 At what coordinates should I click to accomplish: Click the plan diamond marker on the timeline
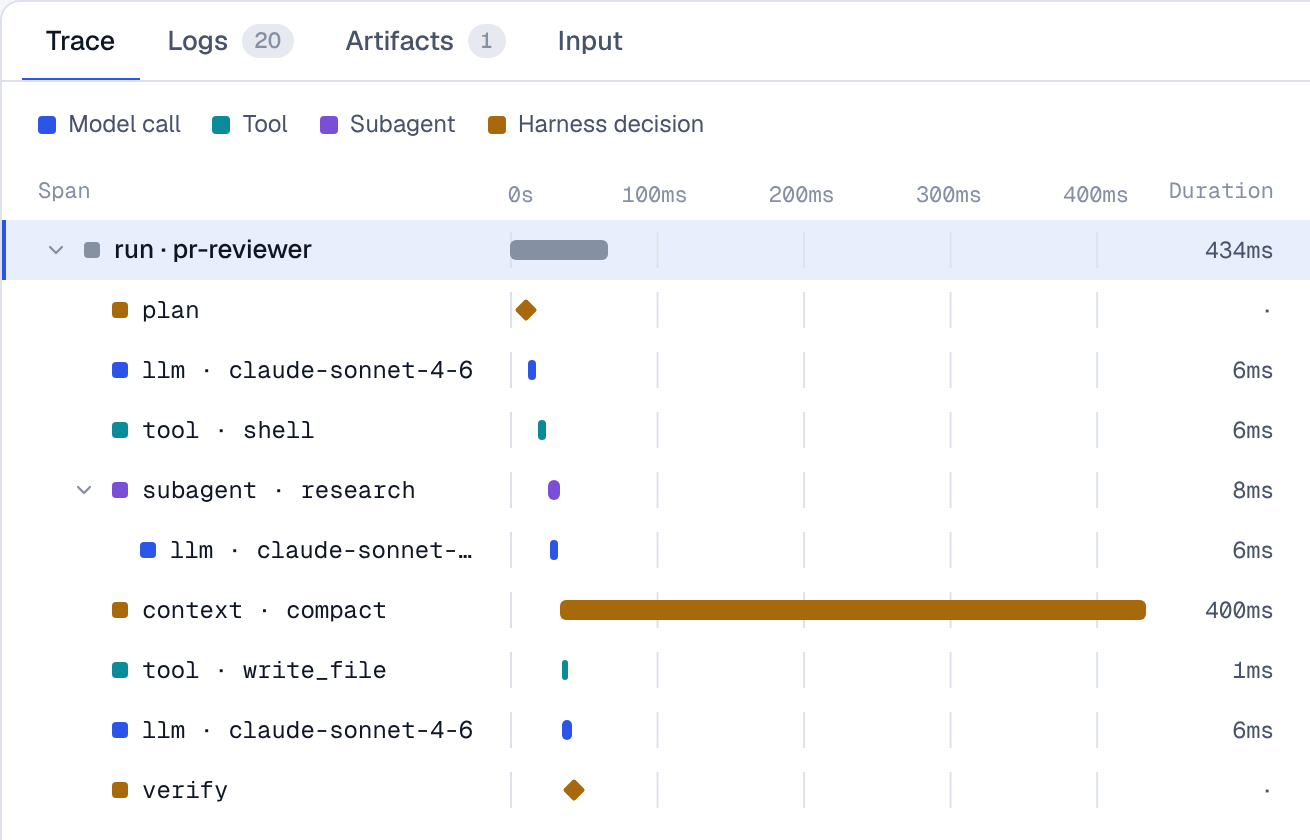(x=526, y=310)
